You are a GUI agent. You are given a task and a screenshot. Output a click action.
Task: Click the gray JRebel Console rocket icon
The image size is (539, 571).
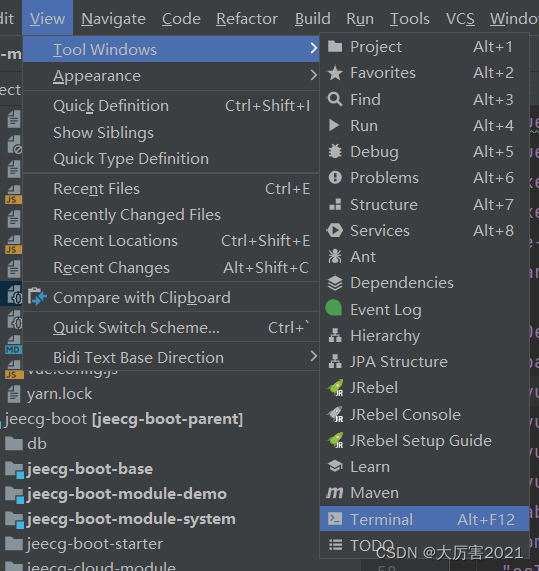click(335, 414)
